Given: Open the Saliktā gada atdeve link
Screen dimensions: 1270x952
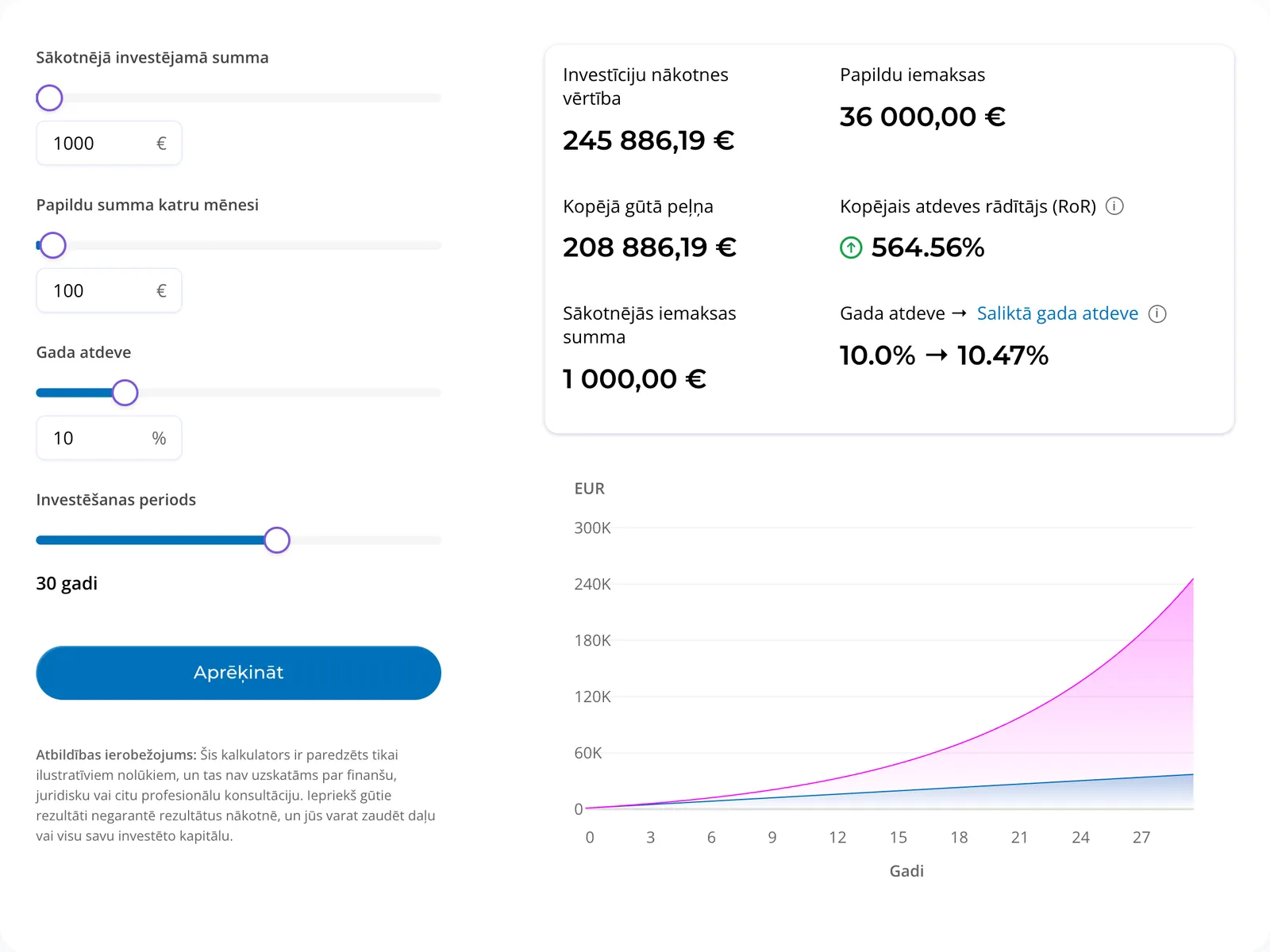Looking at the screenshot, I should tap(1057, 313).
